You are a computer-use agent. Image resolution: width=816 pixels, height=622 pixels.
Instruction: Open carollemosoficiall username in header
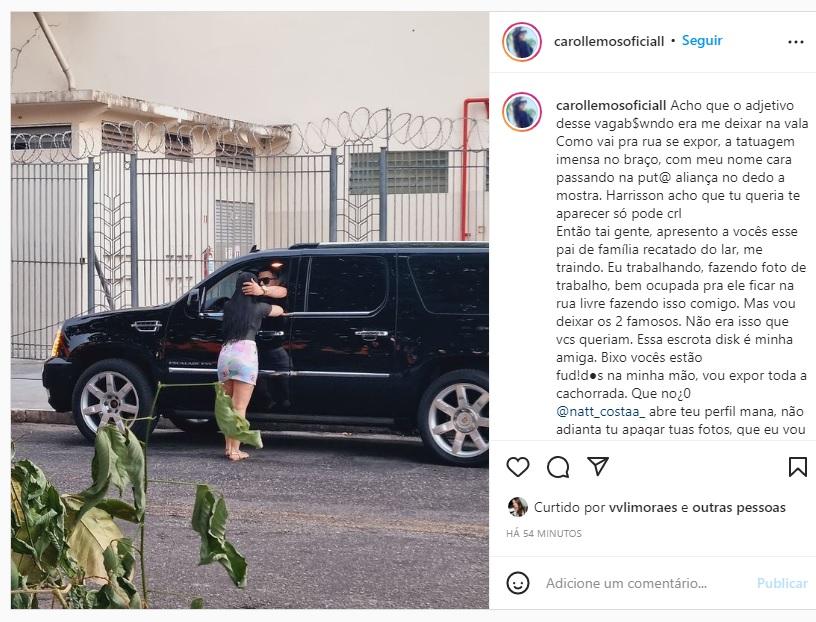tap(609, 41)
